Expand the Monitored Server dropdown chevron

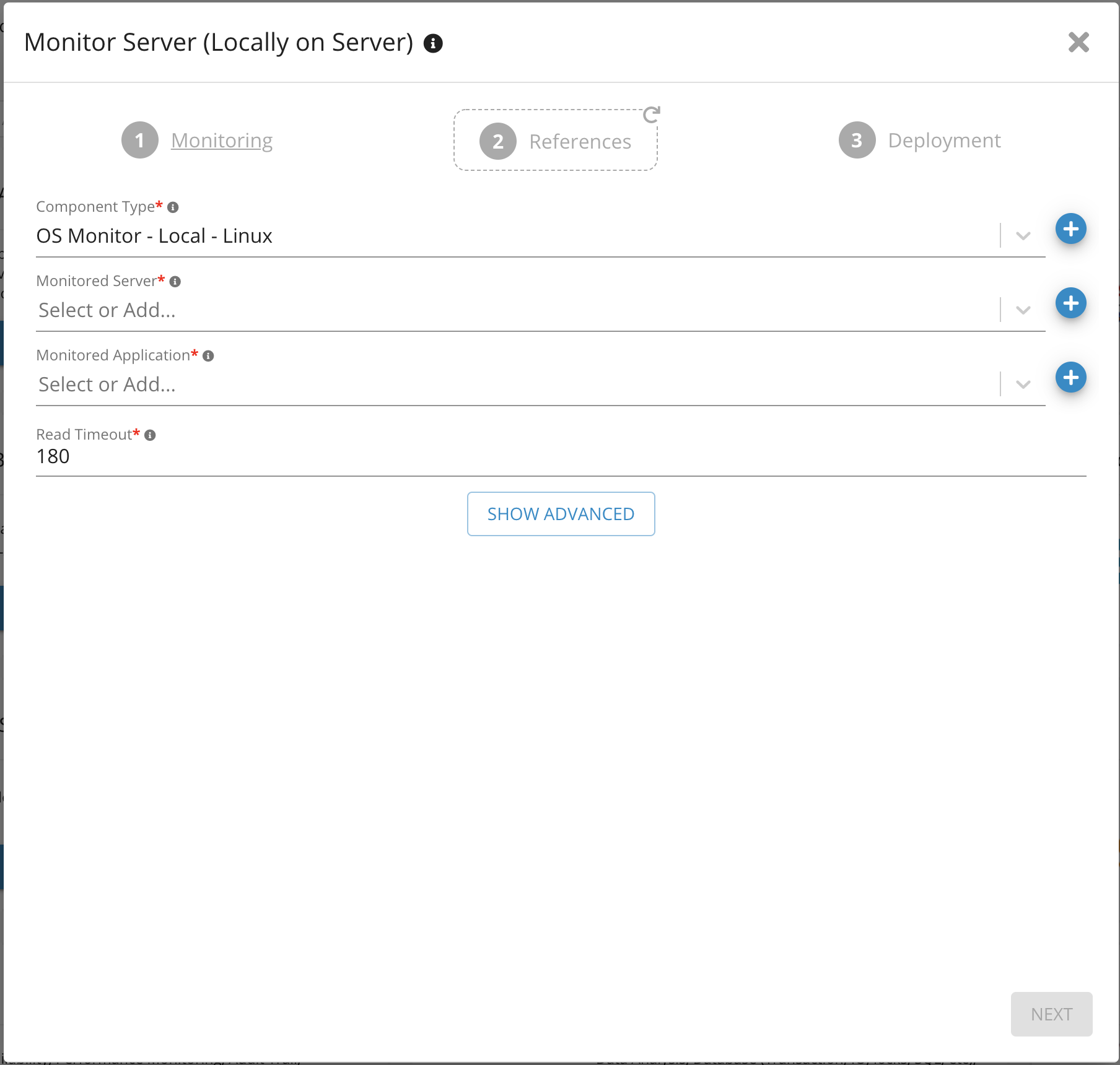coord(1023,310)
